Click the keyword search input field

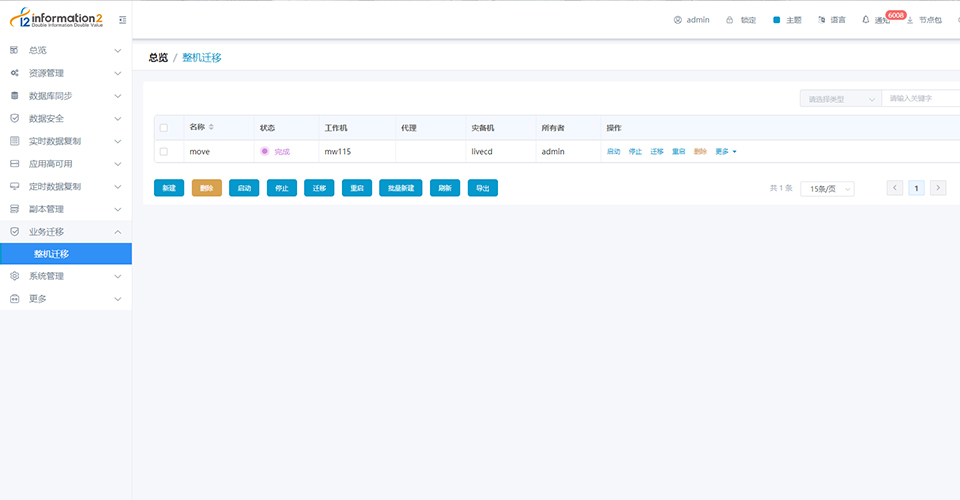[x=920, y=99]
